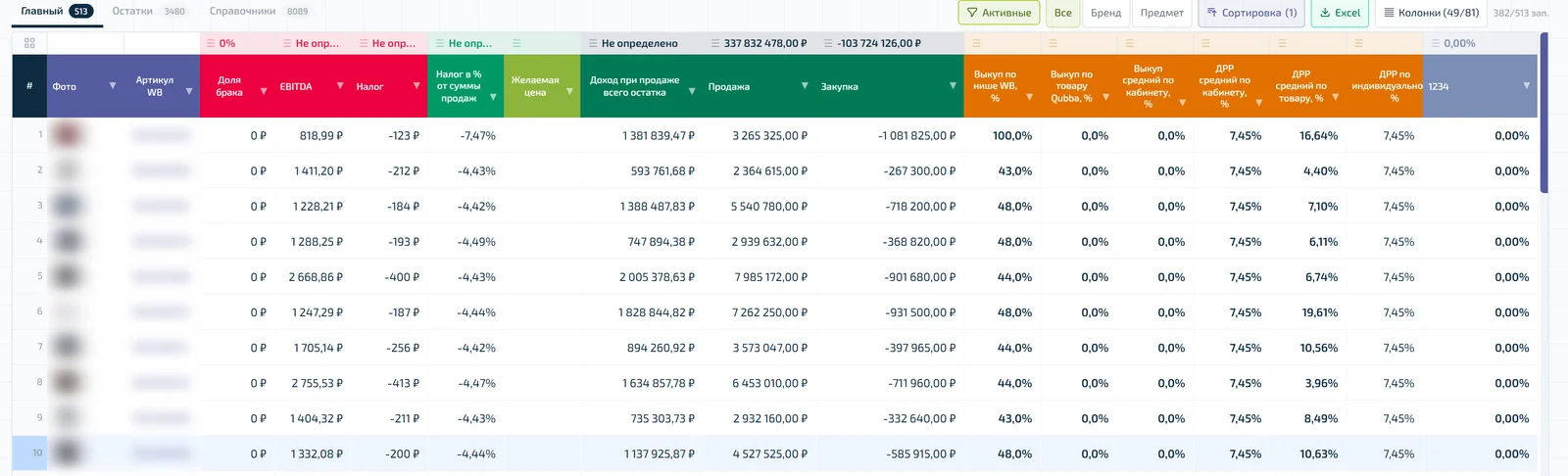
Task: Open summary menu icon above Налог column
Action: click(364, 43)
